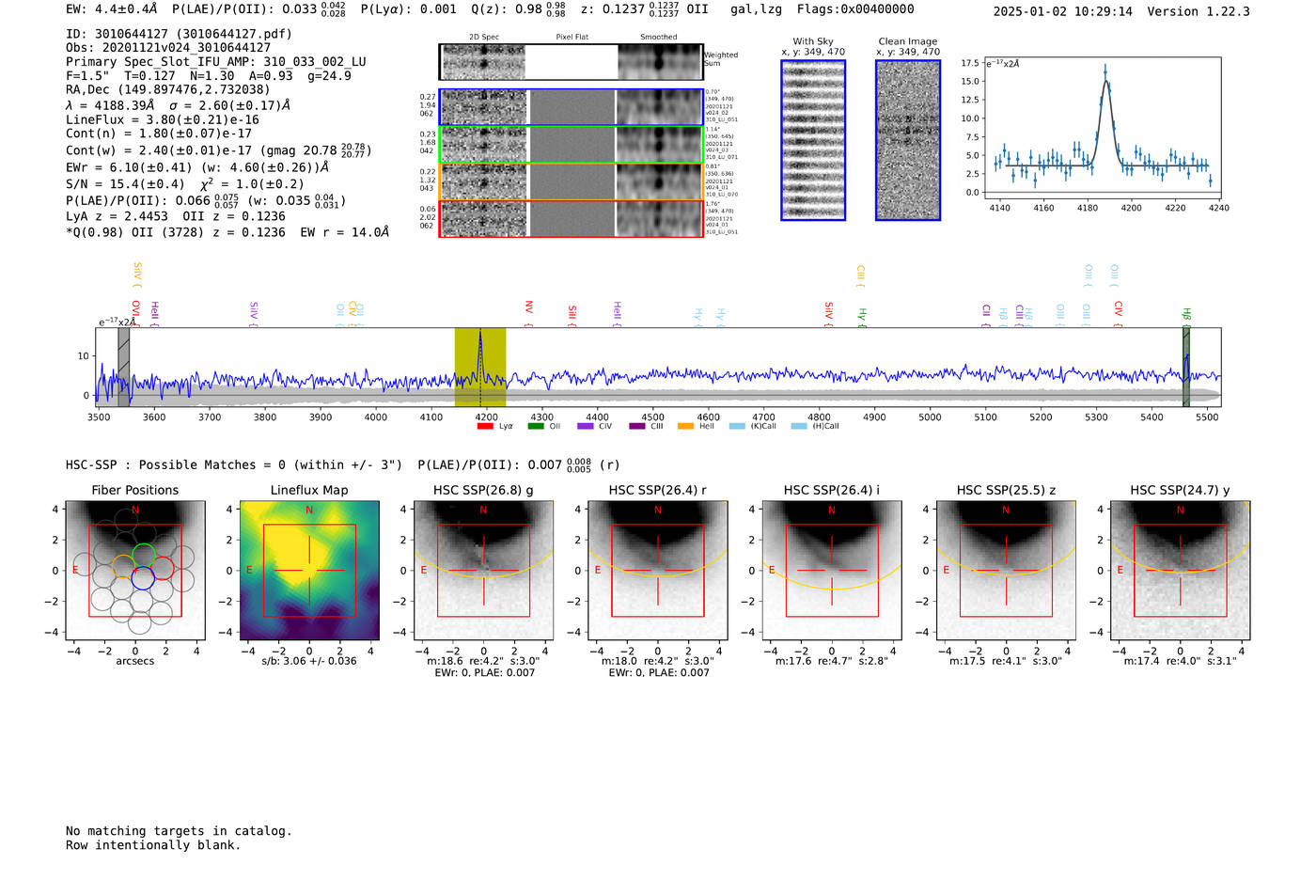Screen dimensions: 1316x896
Task: Click the purple CII line label
Action: coord(986,310)
